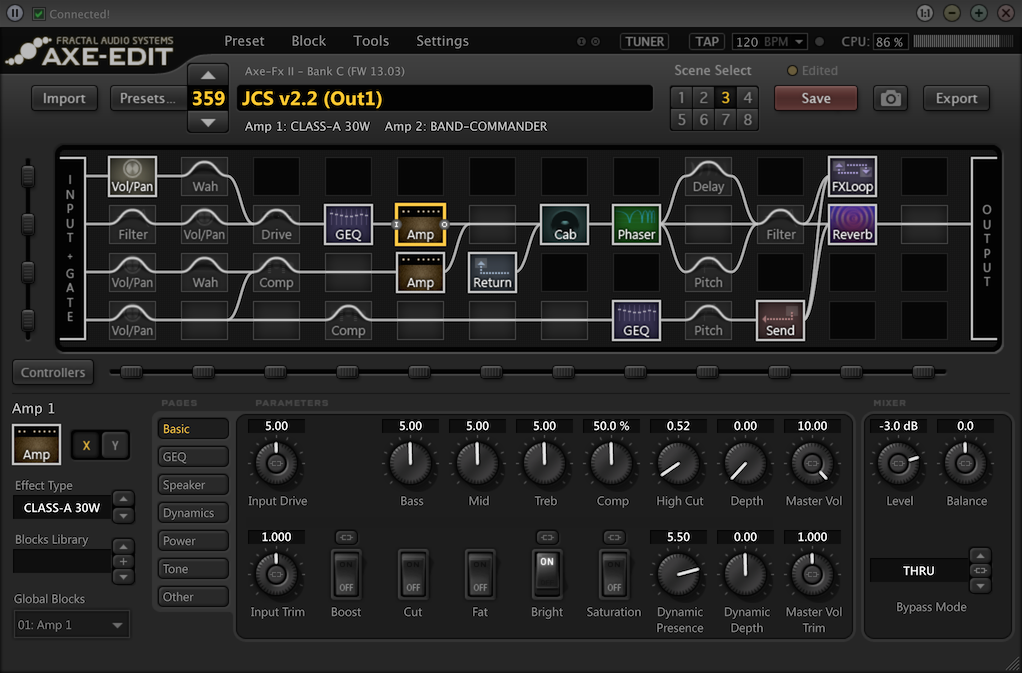Open the TUNER
This screenshot has height=673, width=1022.
click(645, 42)
